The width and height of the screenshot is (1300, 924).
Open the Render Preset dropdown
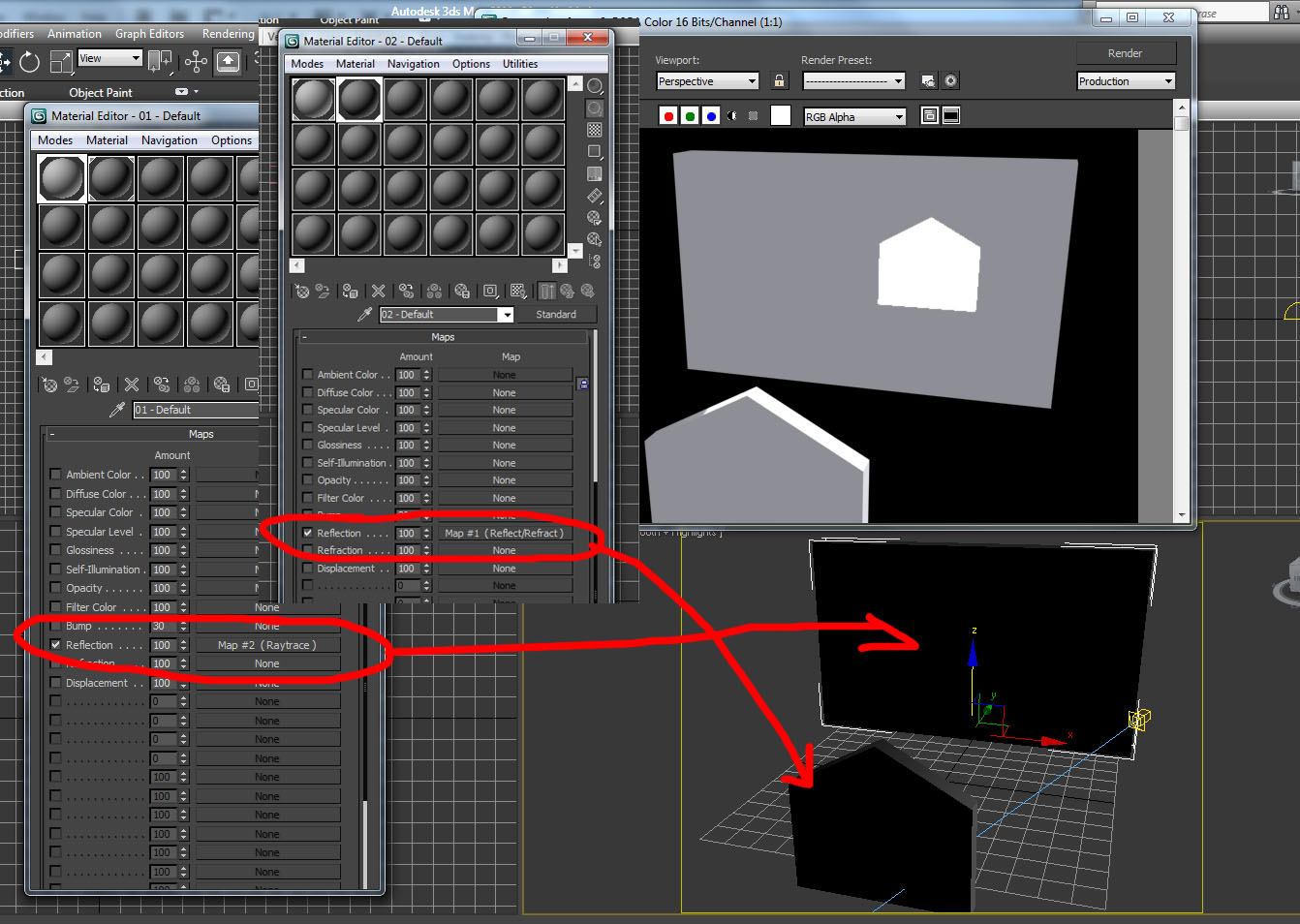(853, 81)
